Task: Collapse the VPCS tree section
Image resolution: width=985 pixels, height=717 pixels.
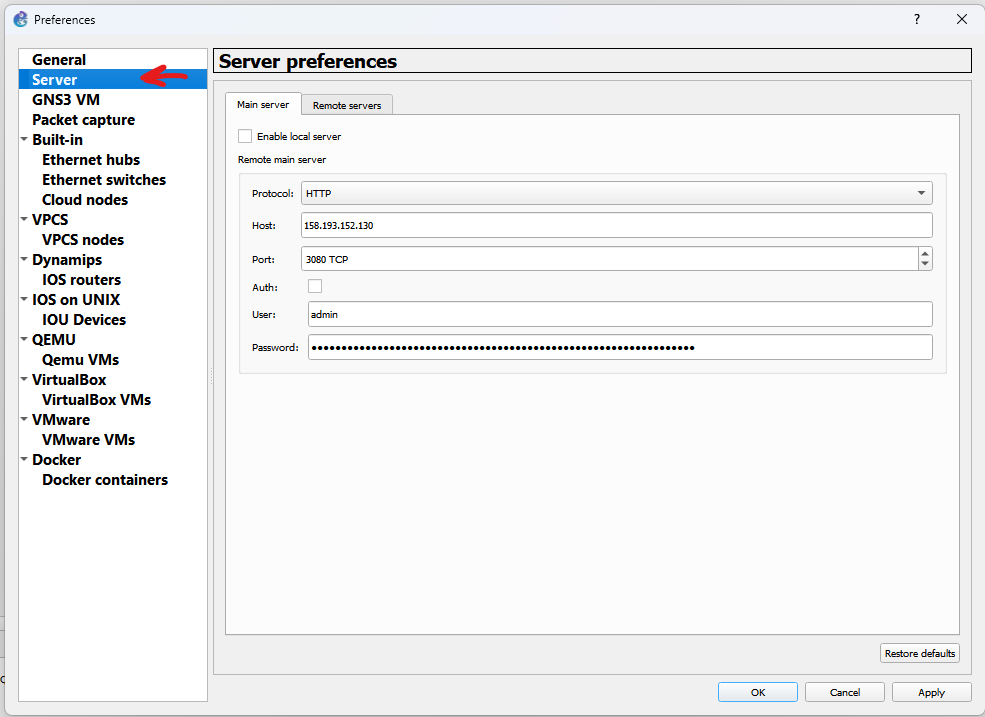Action: pos(24,219)
